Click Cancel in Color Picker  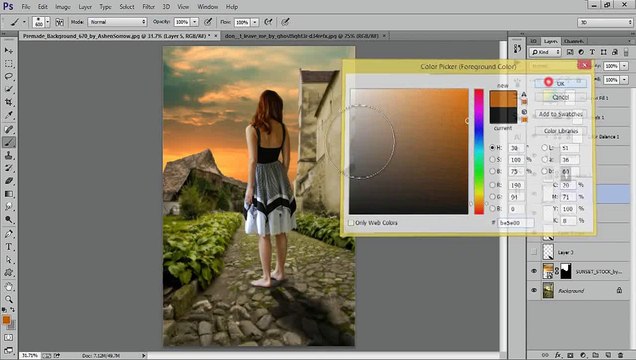pos(561,97)
